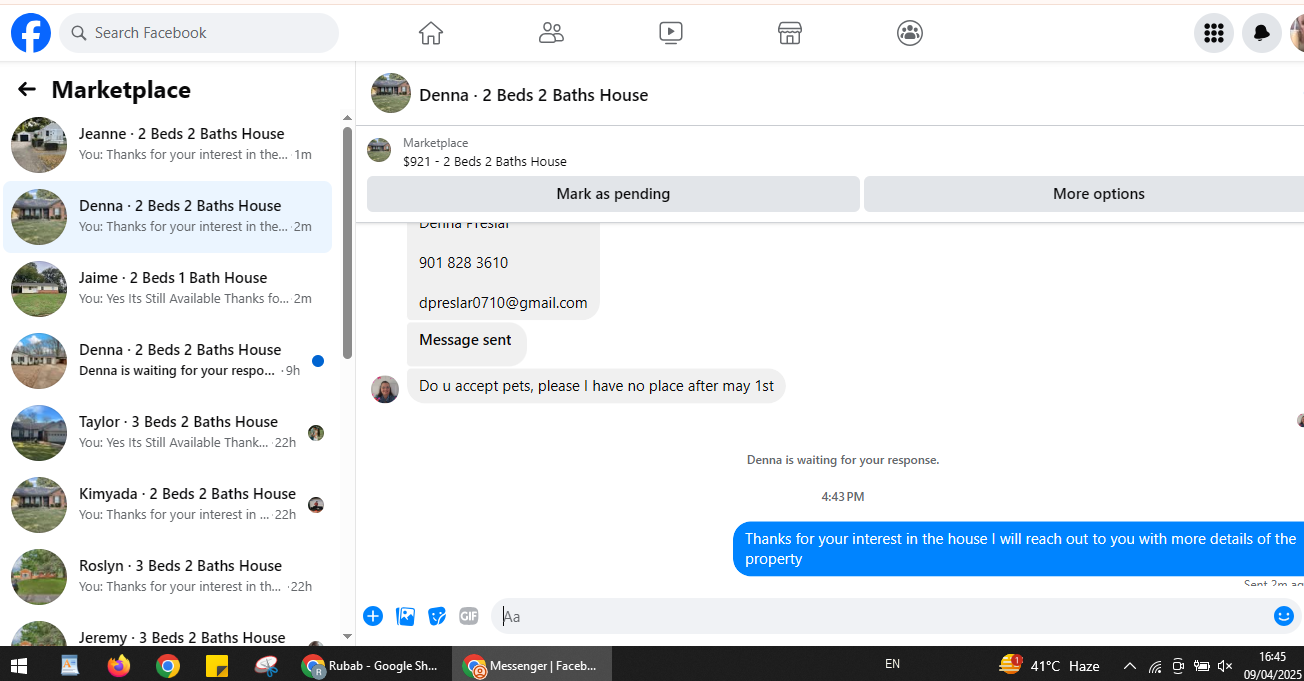Click the blue "Thanks for your interest" reply
The image size is (1304, 681).
pos(1018,549)
